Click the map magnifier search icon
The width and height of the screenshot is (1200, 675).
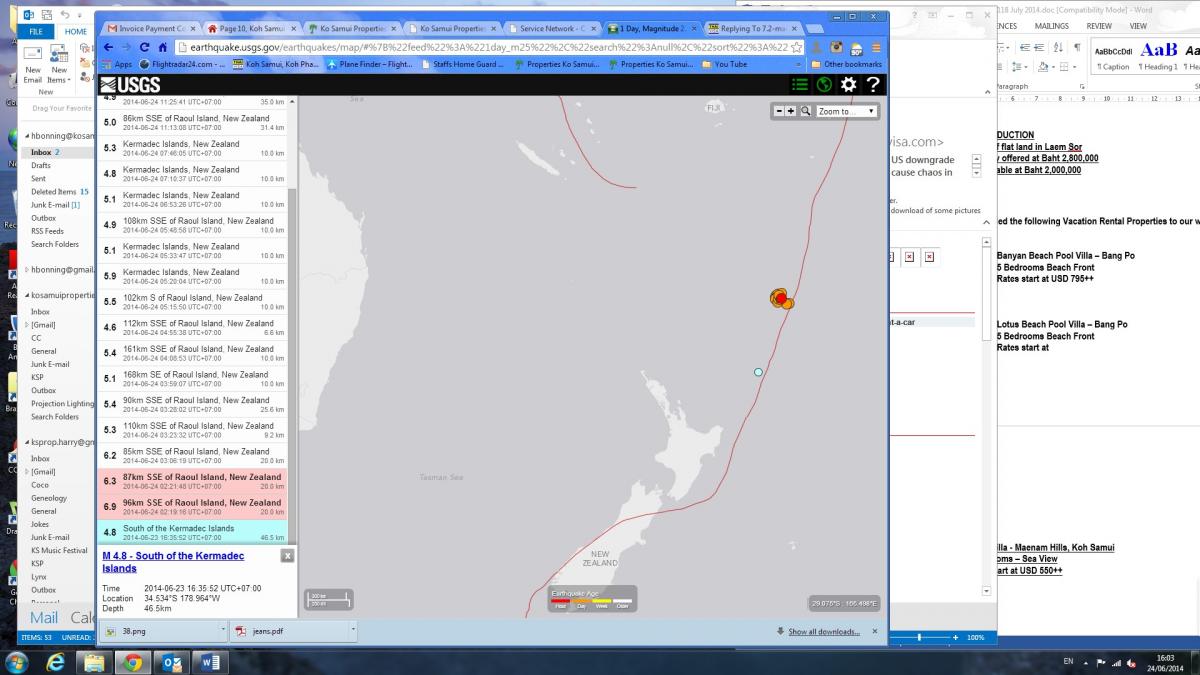tap(805, 111)
